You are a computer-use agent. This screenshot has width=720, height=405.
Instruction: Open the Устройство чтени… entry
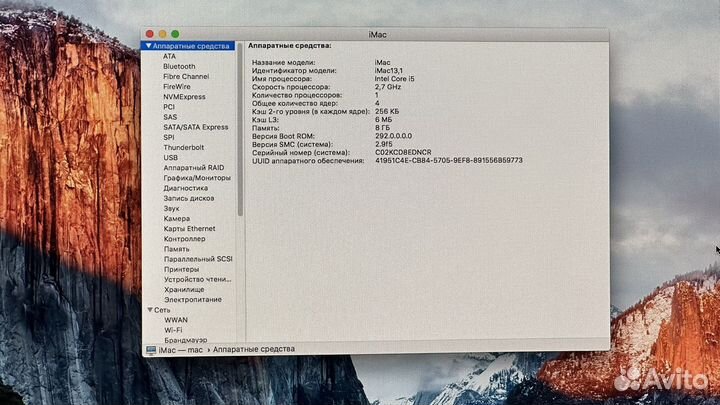point(197,279)
